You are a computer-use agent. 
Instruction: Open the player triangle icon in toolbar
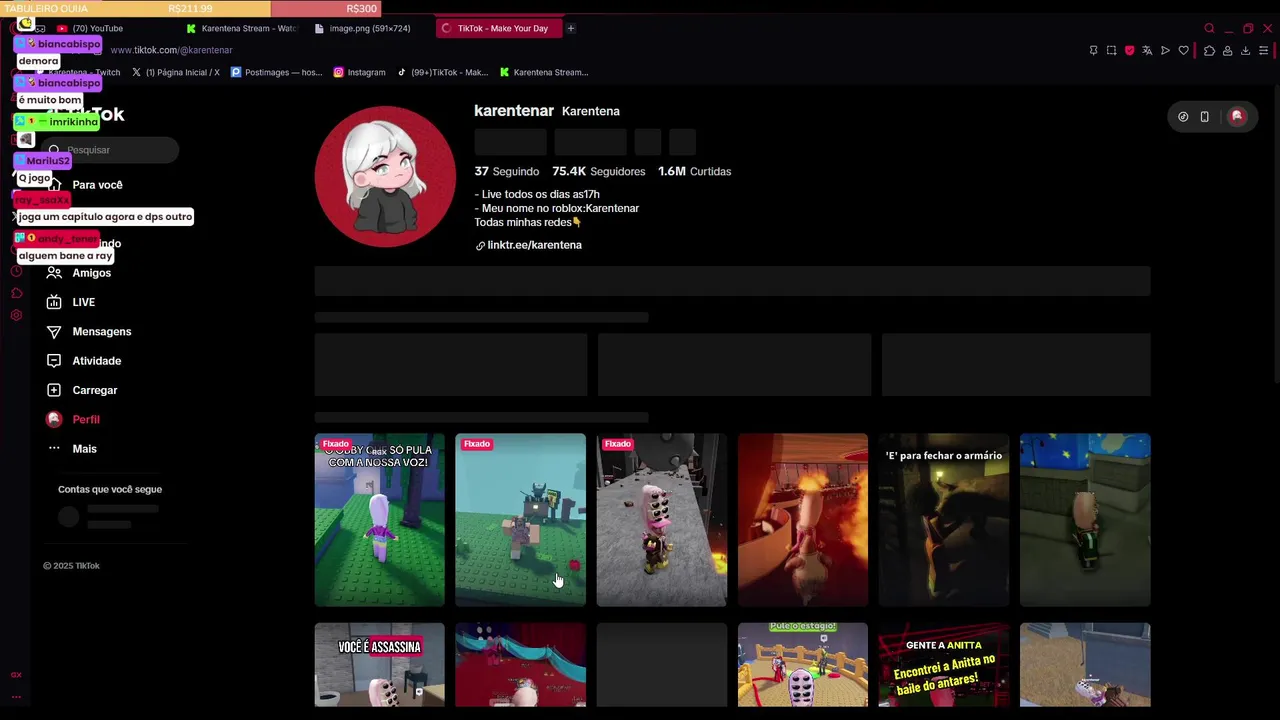click(1165, 50)
